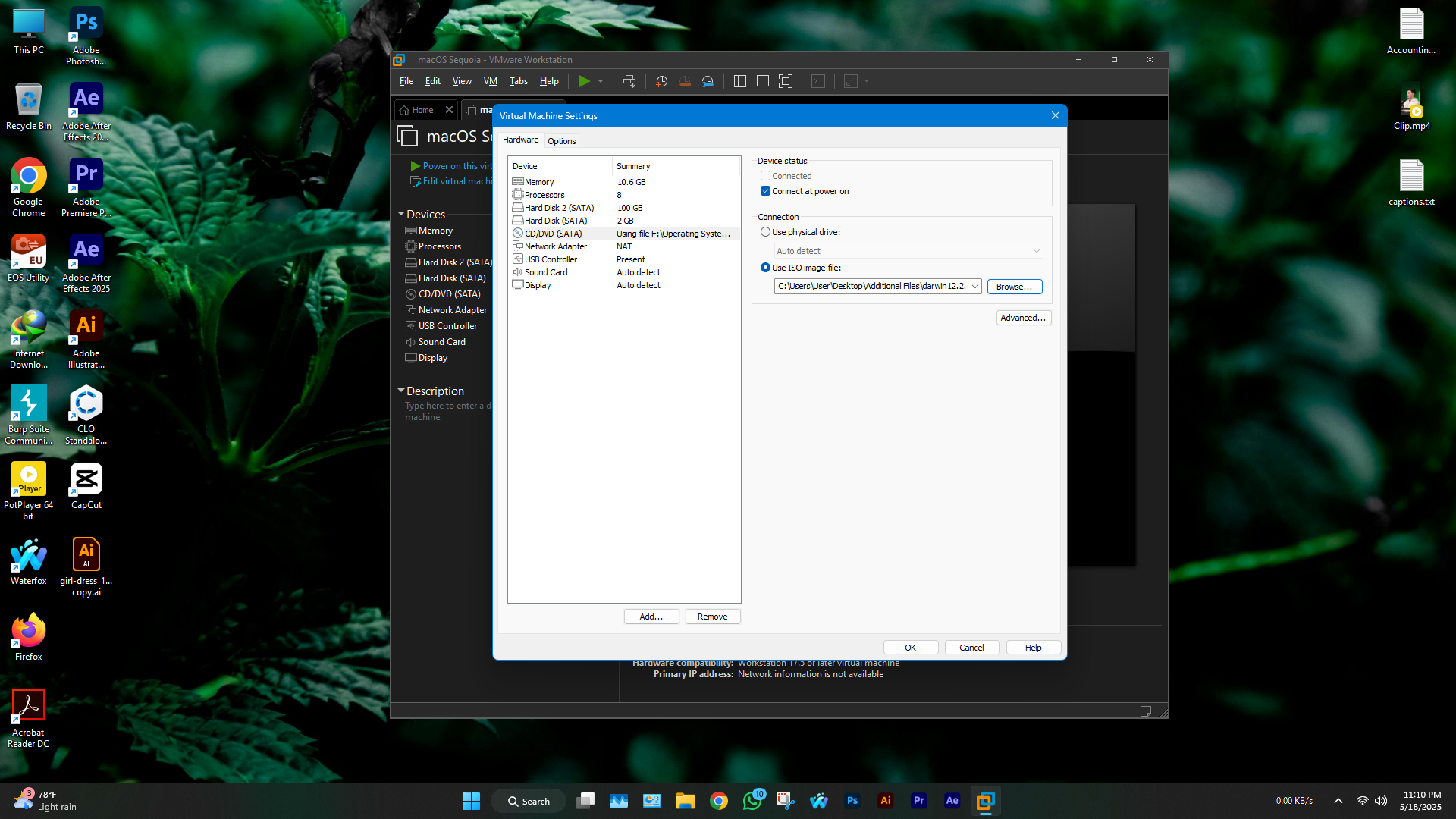Open the Manage Snapshots wrench-clock icon
Screen dimensions: 1456x819
point(708,81)
